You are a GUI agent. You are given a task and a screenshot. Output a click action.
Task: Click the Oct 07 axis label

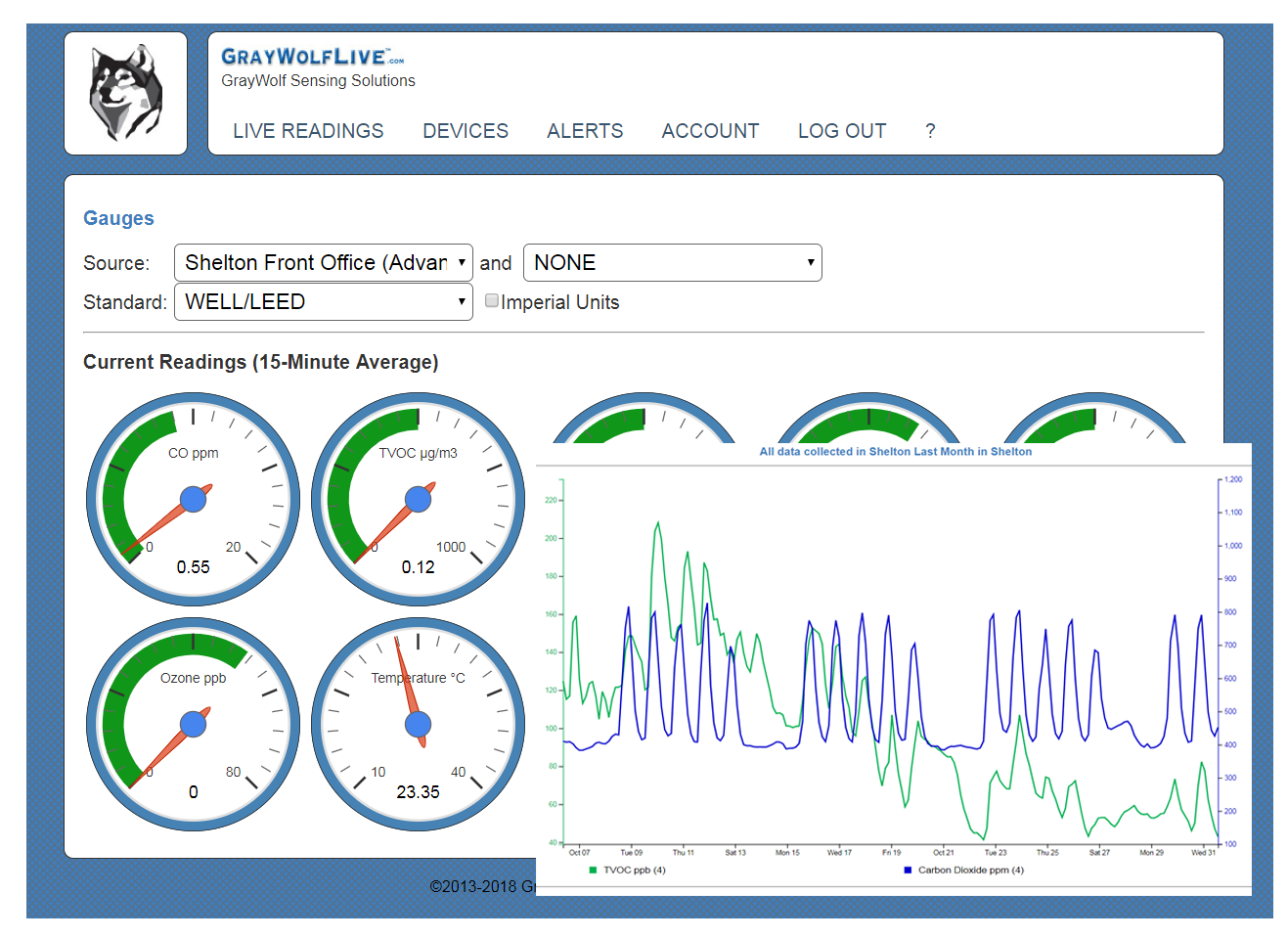[x=579, y=853]
